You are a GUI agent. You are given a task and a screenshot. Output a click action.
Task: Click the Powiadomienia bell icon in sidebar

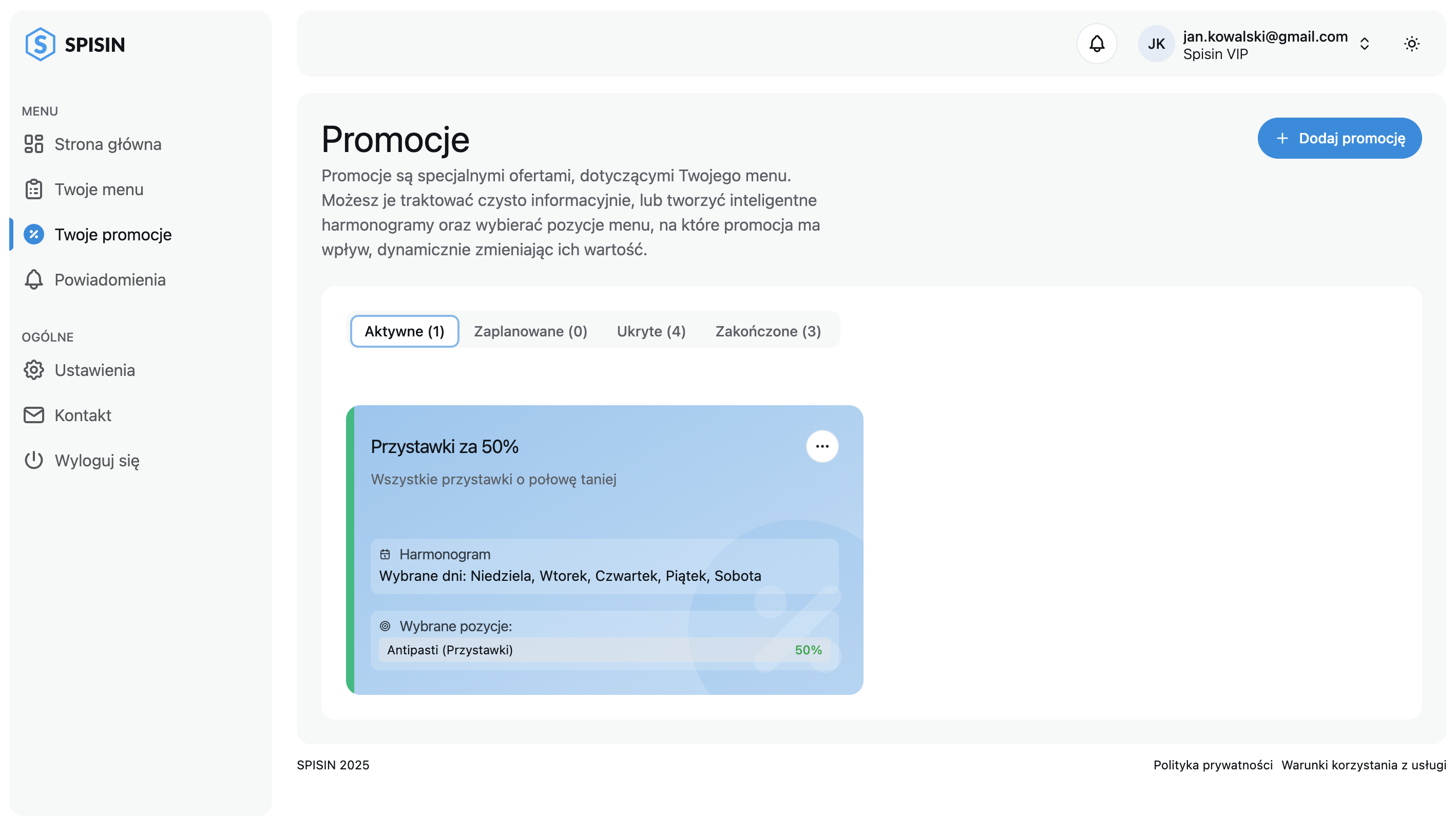click(34, 280)
